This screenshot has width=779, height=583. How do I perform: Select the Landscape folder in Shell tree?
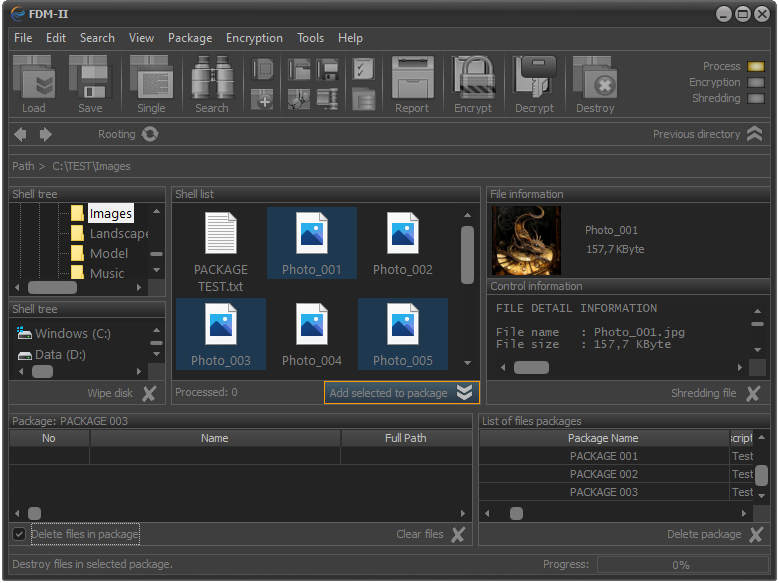pos(109,234)
